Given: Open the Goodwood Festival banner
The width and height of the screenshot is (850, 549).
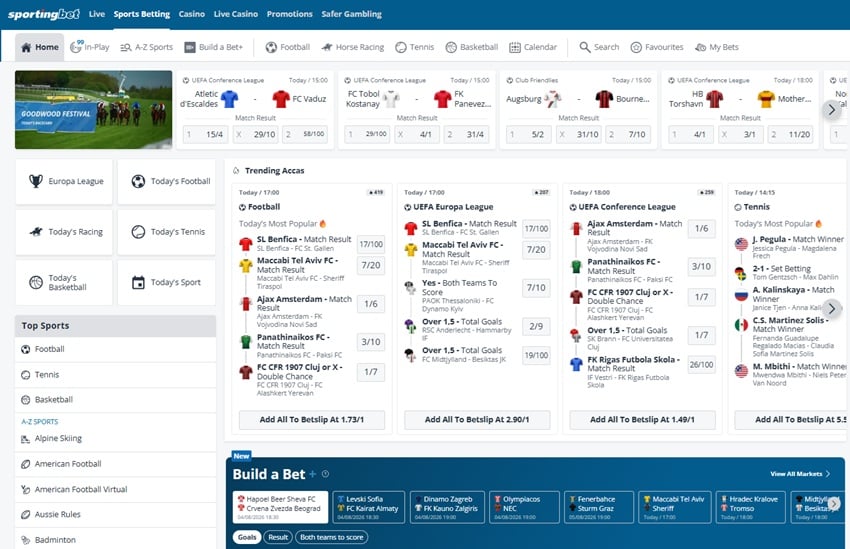Looking at the screenshot, I should coord(93,109).
